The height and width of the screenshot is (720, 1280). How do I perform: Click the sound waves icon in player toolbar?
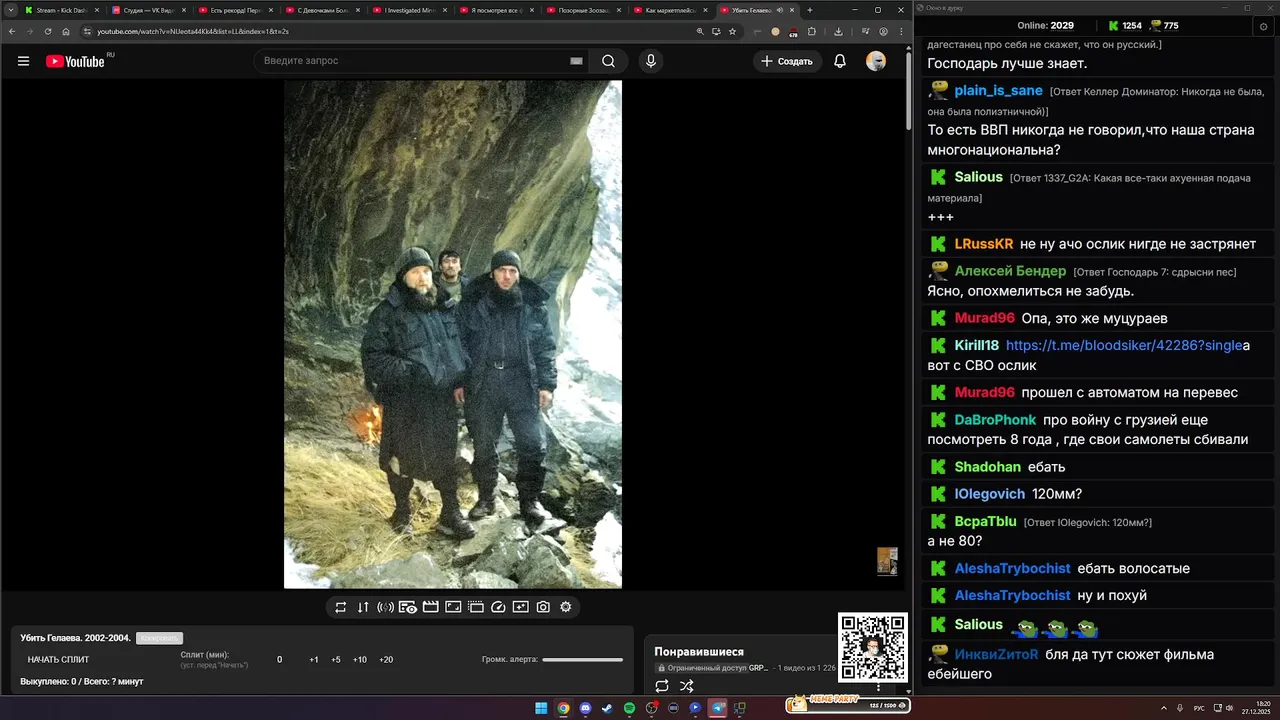(385, 607)
